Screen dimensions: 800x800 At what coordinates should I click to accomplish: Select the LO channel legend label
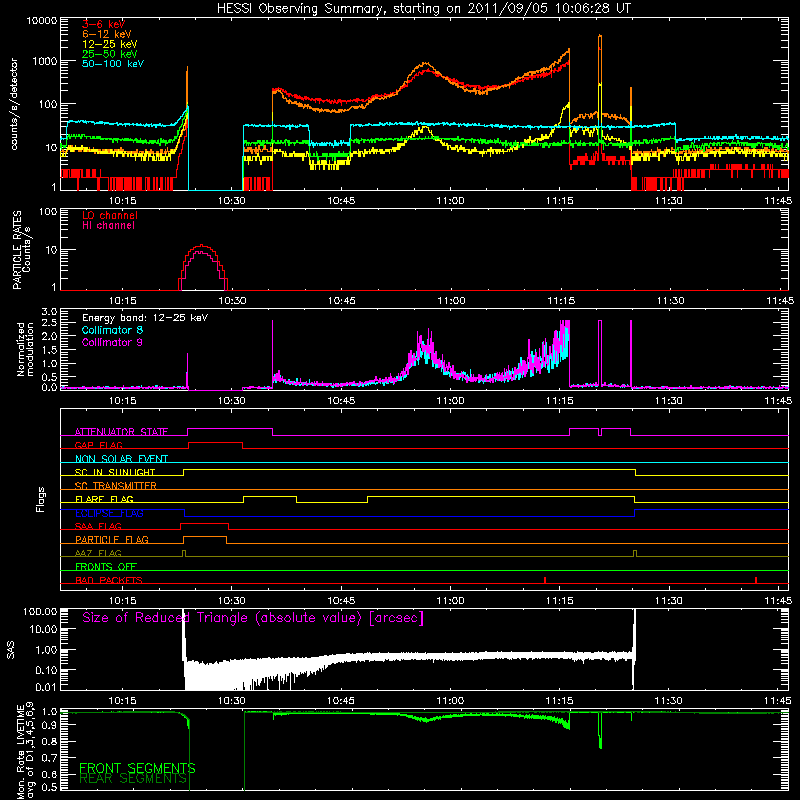110,215
